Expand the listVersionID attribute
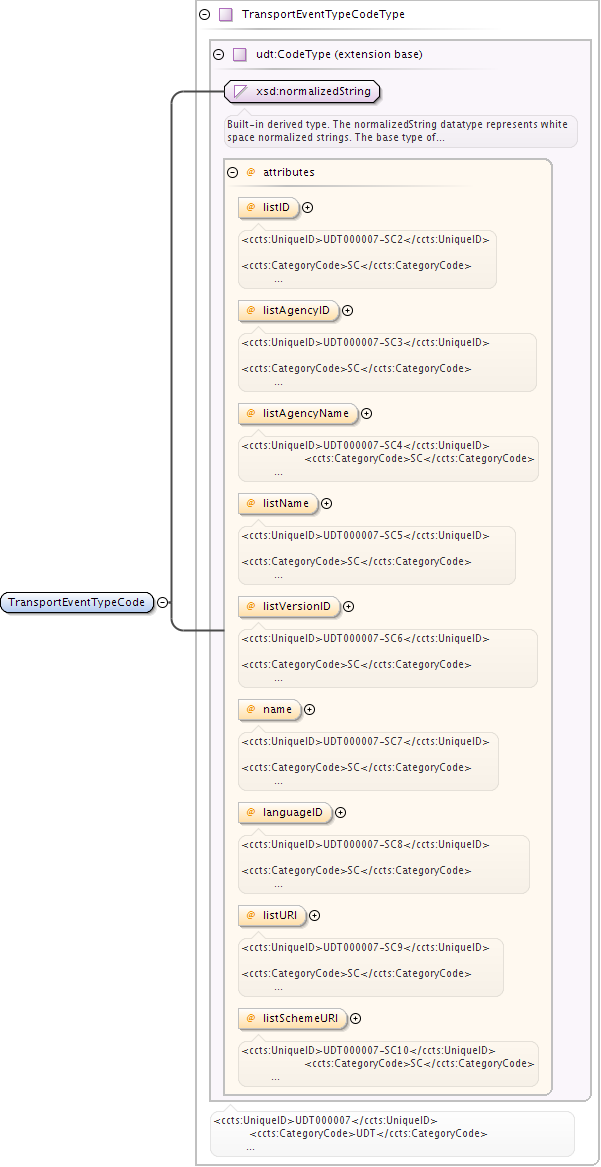The image size is (601, 1167). 349,607
